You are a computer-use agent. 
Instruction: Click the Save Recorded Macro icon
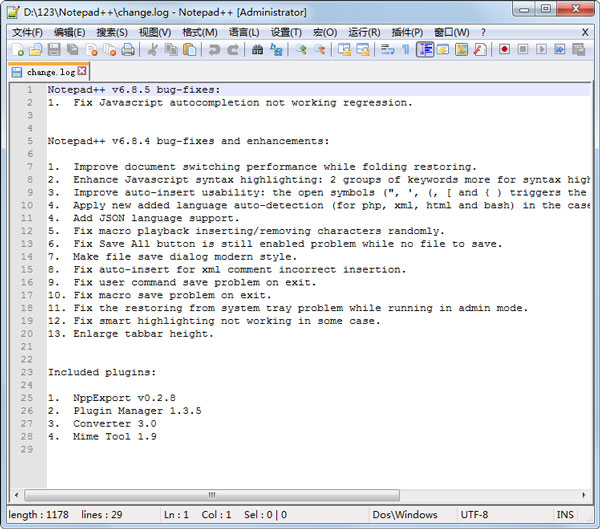(x=578, y=50)
